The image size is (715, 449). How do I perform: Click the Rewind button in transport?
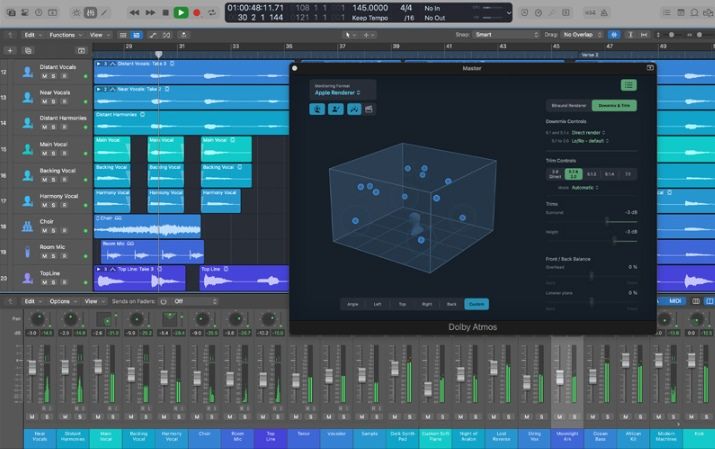135,12
